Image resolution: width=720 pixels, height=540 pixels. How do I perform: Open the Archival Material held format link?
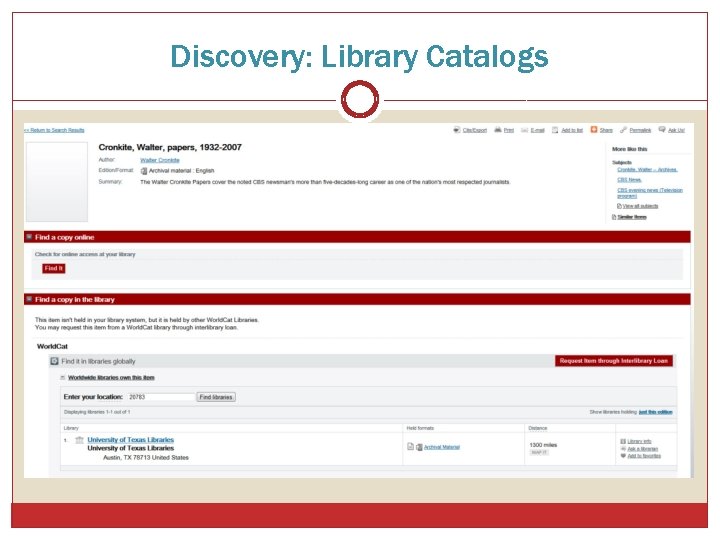point(442,447)
